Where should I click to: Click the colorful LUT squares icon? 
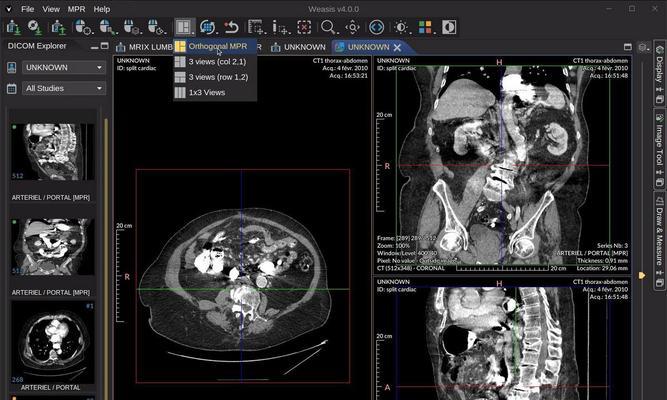coord(425,27)
